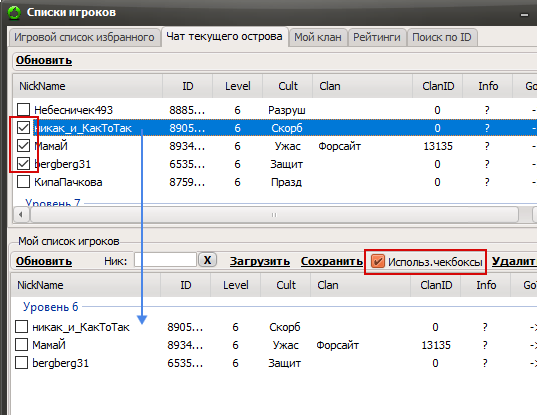Click Info ? of Небесничек493 row
537x415 pixels.
pyautogui.click(x=487, y=110)
